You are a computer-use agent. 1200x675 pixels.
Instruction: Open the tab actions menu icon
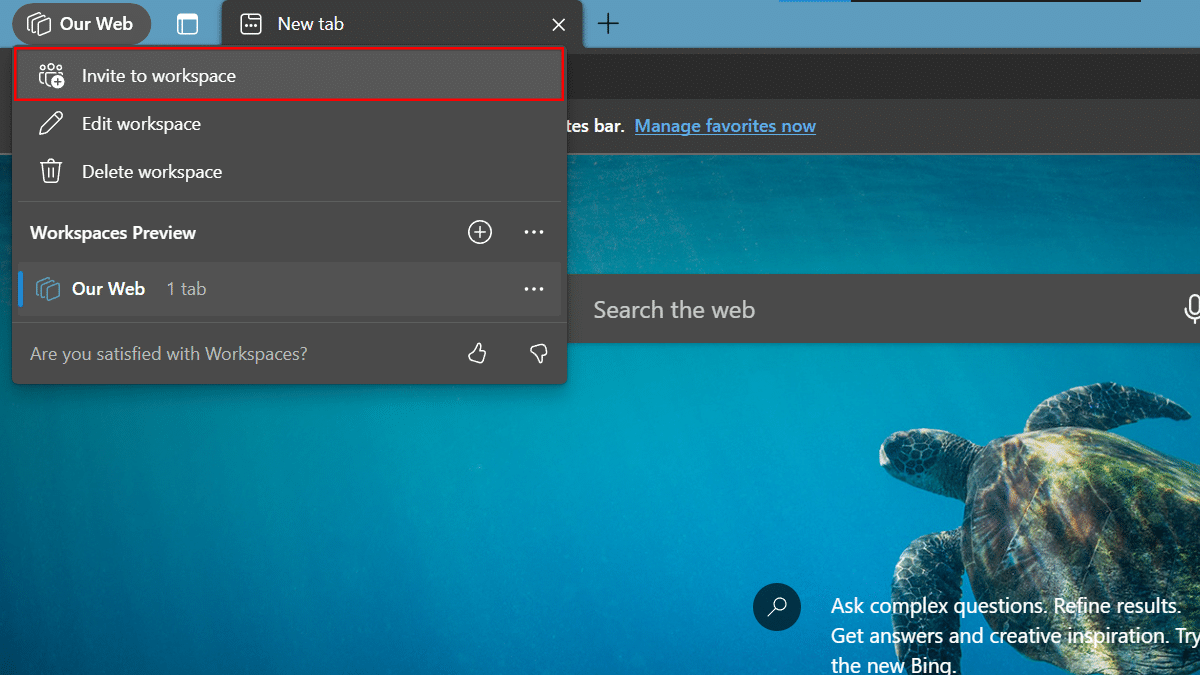[x=187, y=24]
